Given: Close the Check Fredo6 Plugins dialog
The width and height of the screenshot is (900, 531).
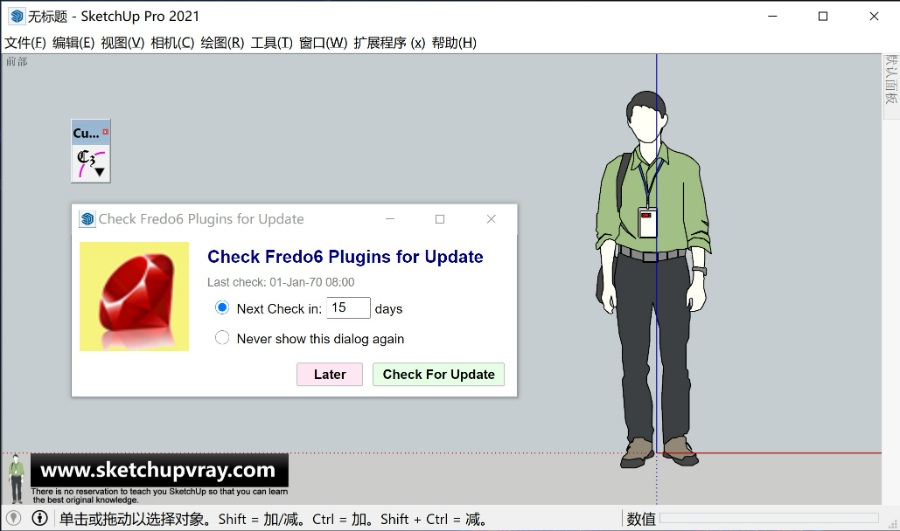Looking at the screenshot, I should pyautogui.click(x=491, y=219).
